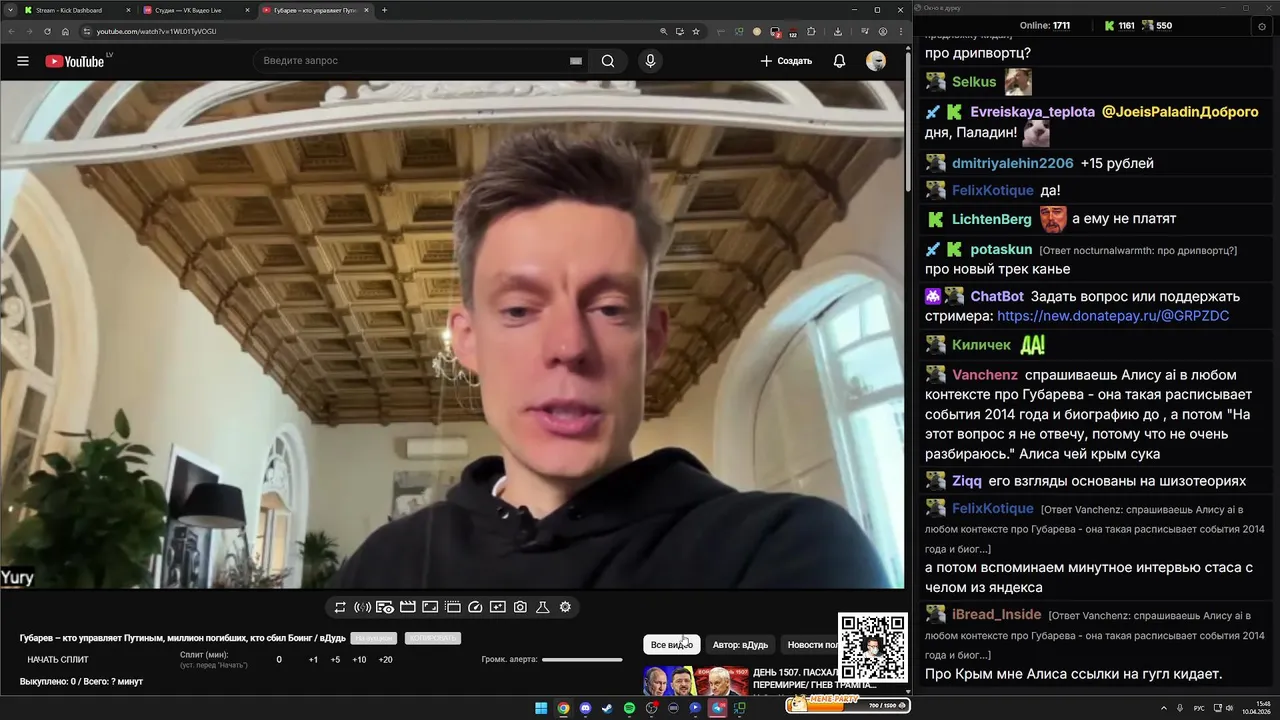
Task: Select the speedometer icon in the player toolbar
Action: [475, 607]
